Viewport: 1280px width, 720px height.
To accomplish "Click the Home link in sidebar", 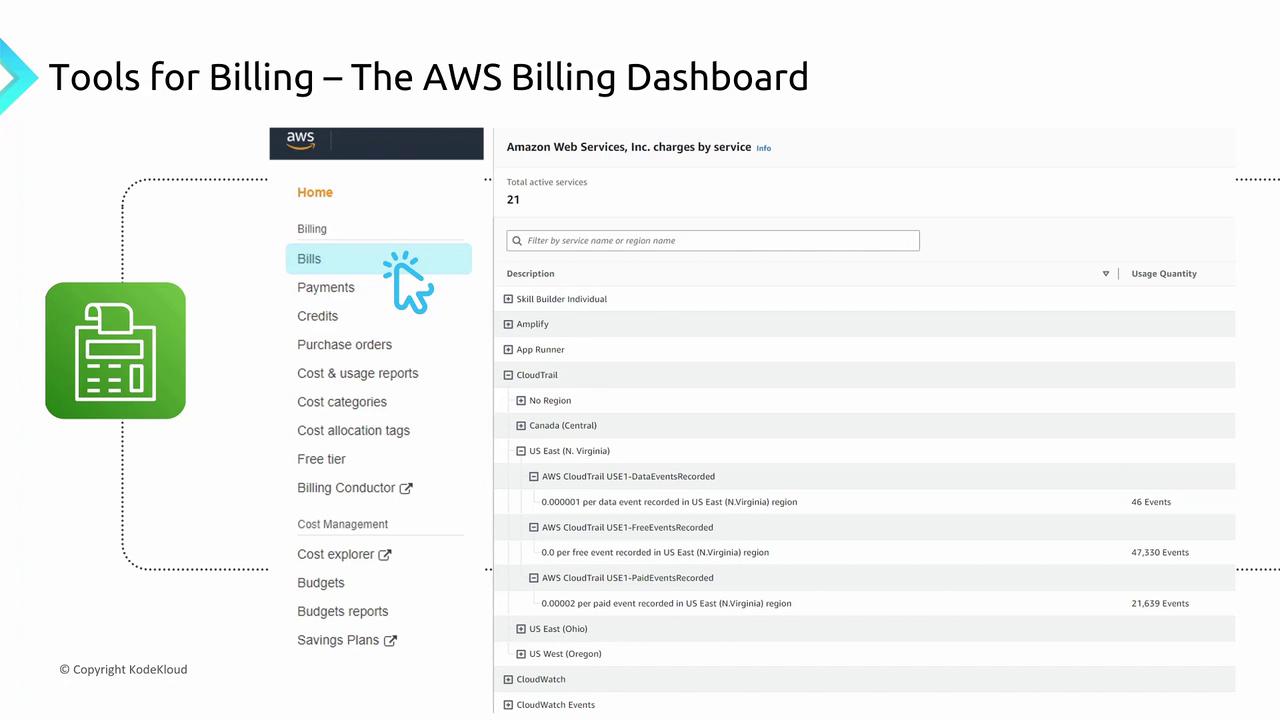I will tap(315, 193).
